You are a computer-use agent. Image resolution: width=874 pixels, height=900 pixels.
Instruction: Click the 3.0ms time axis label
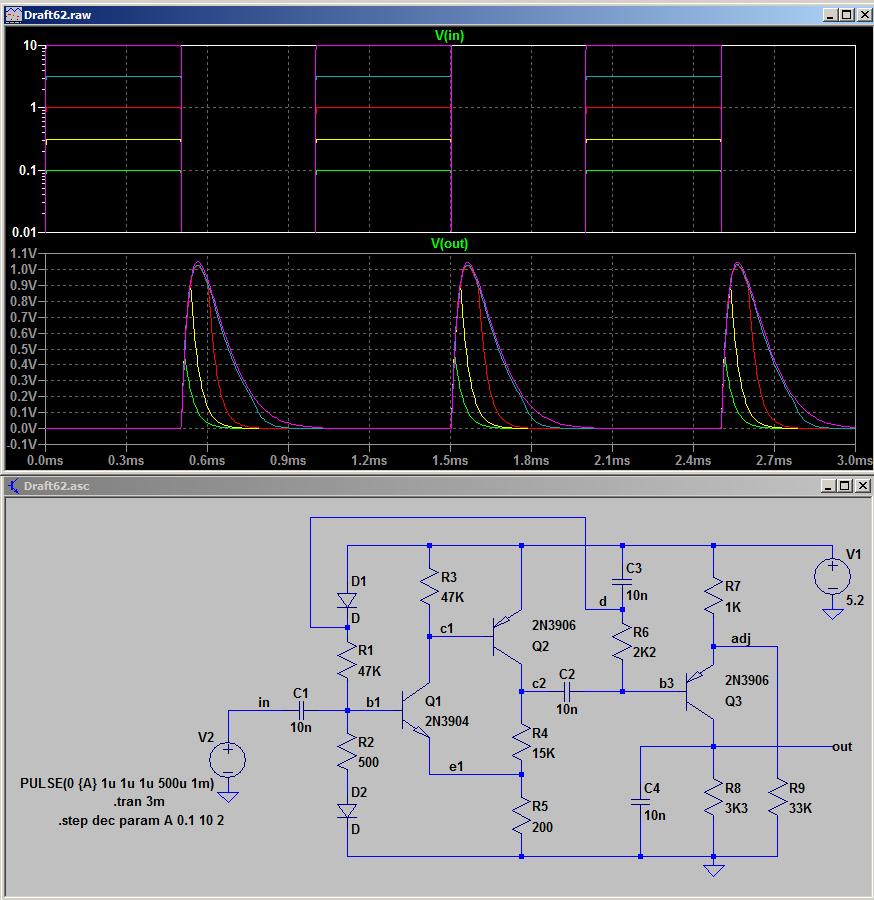(855, 460)
